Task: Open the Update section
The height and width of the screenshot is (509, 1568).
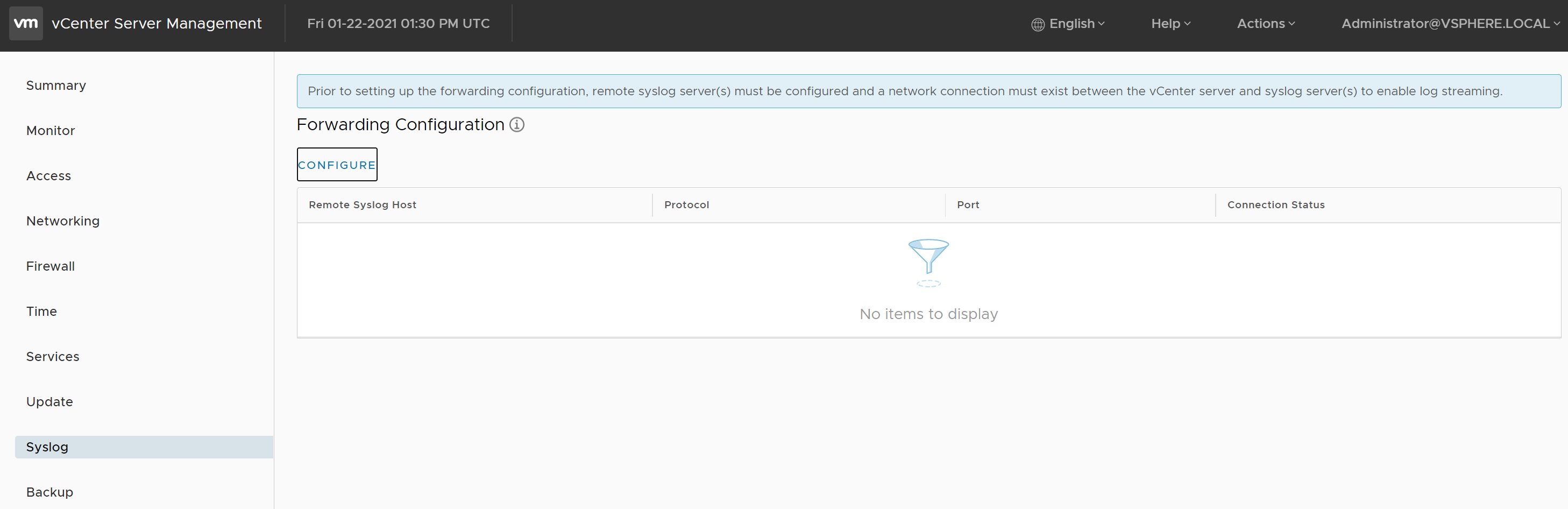Action: (x=49, y=402)
